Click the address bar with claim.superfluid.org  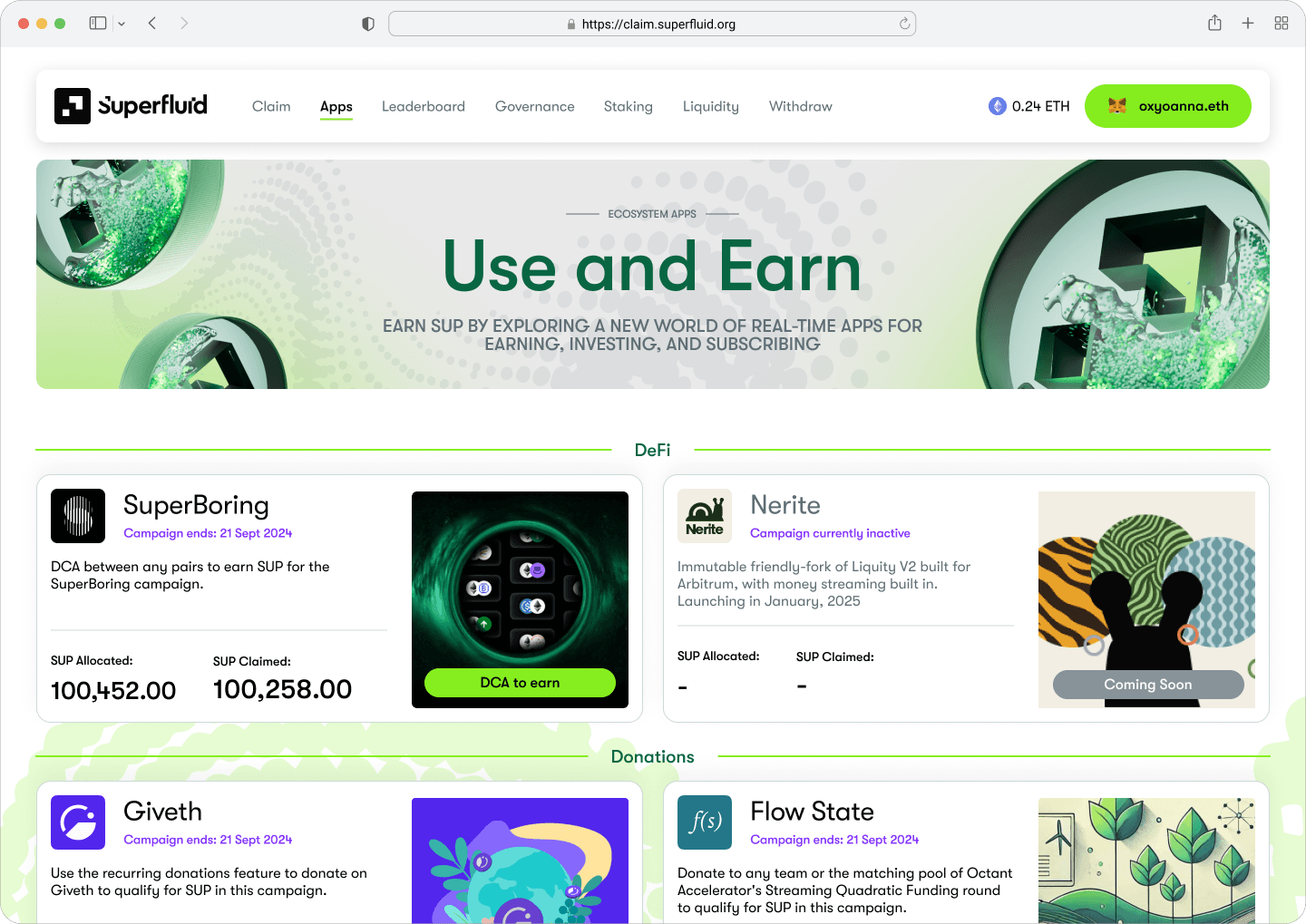(x=652, y=24)
